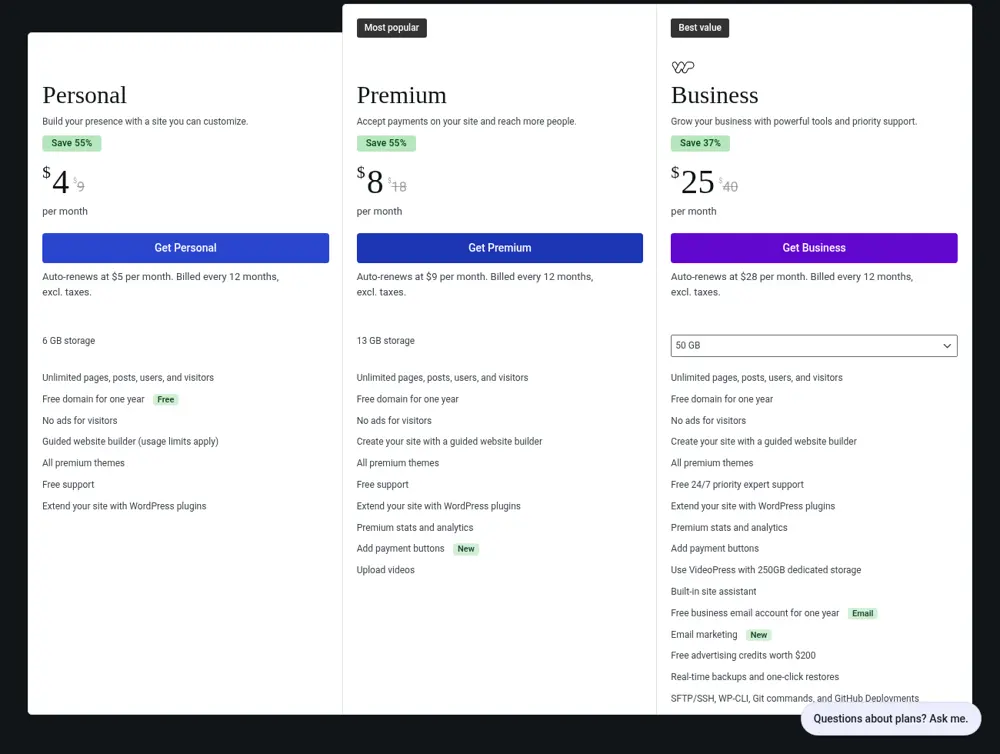Image resolution: width=1000 pixels, height=754 pixels.
Task: Click 'Upload videos' in Premium features
Action: pyautogui.click(x=385, y=570)
